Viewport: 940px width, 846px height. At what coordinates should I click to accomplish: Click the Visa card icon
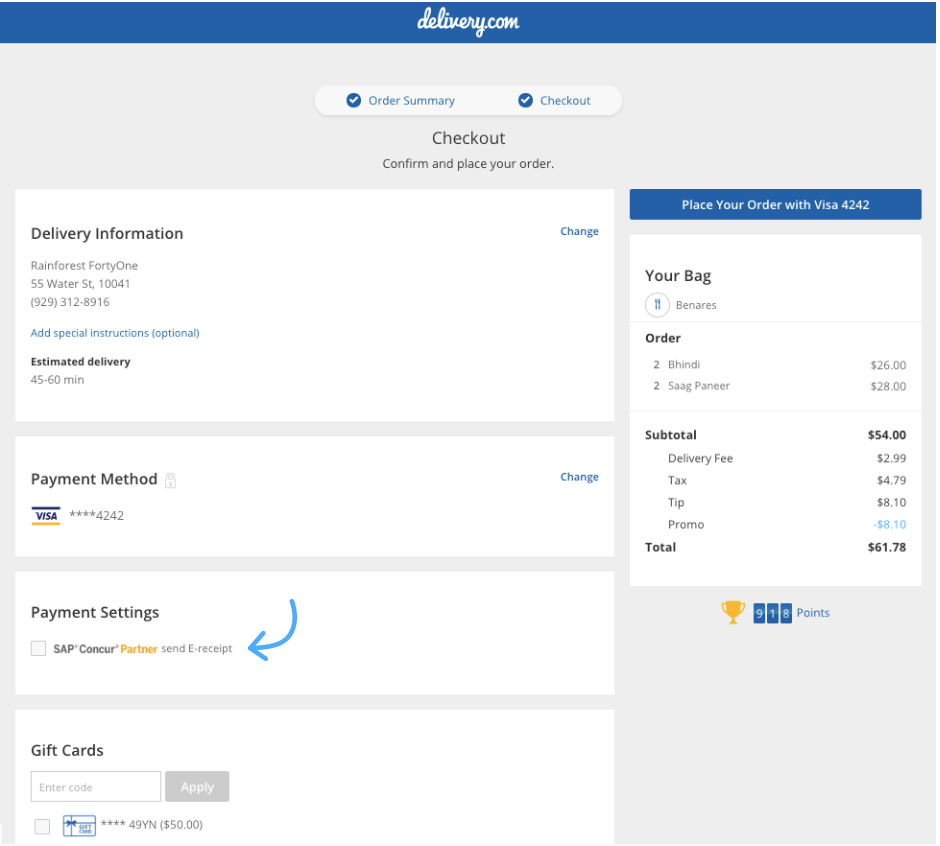click(x=45, y=516)
